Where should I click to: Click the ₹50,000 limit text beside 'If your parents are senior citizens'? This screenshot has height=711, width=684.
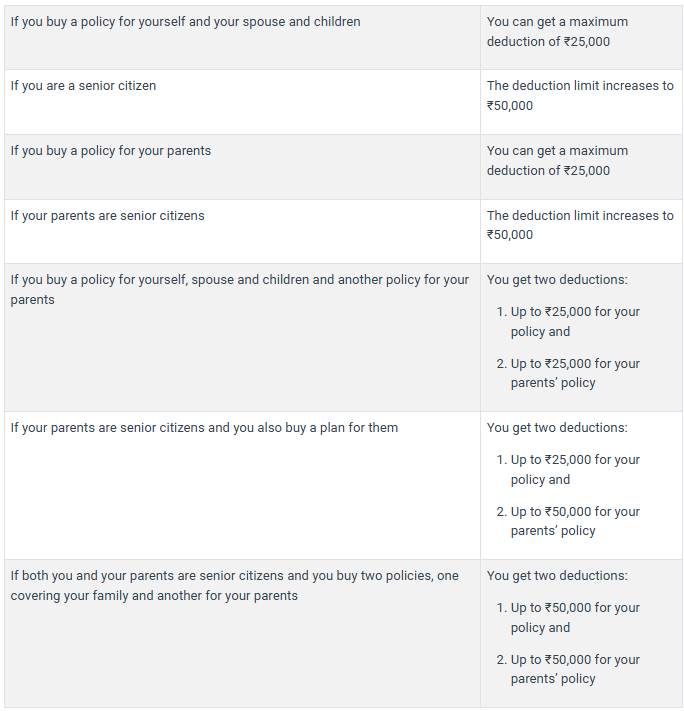[x=580, y=225]
